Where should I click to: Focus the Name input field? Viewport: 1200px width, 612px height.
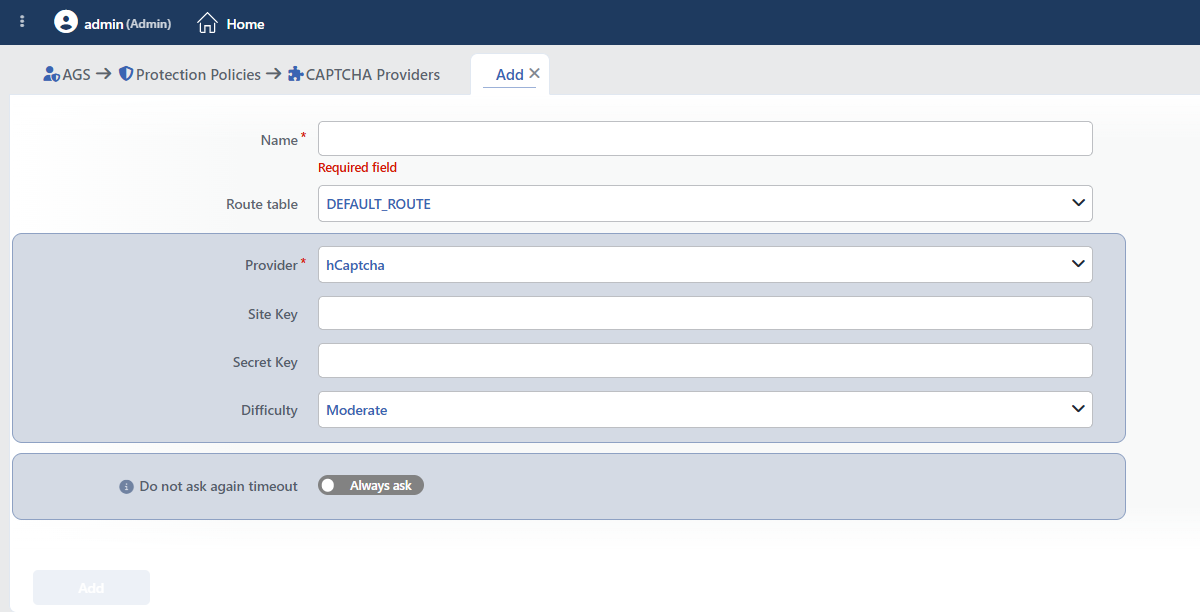click(x=705, y=138)
